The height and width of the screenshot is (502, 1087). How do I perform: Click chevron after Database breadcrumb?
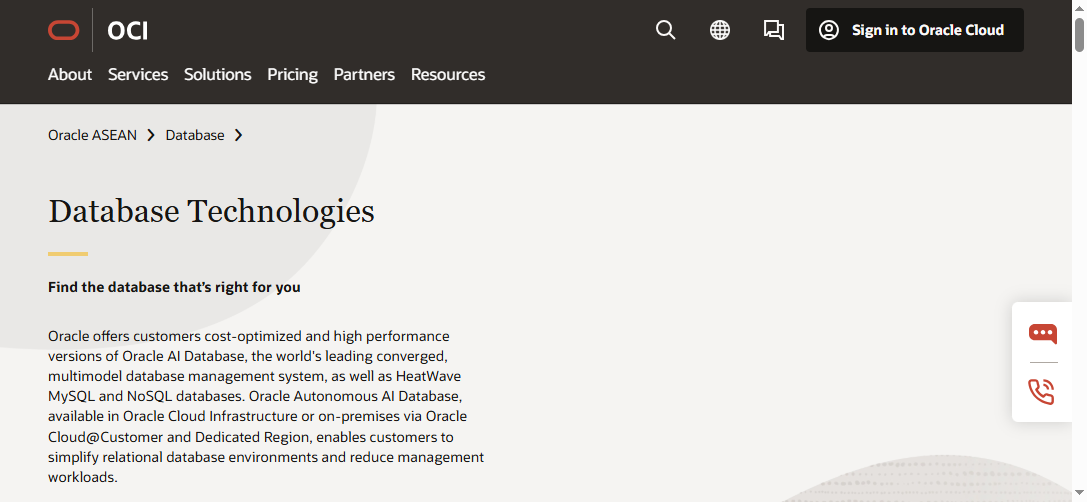click(239, 135)
